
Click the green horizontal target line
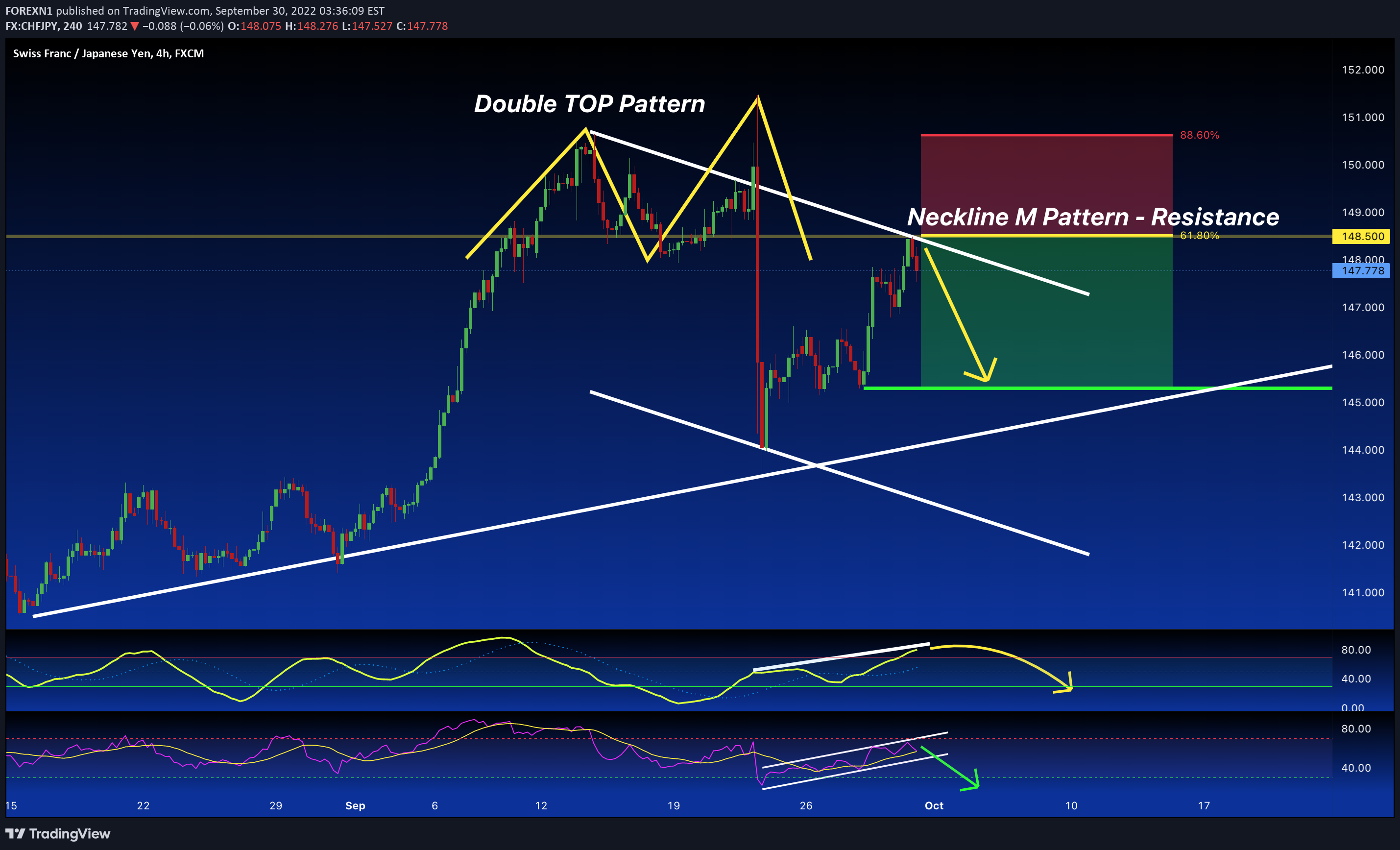coord(1098,388)
